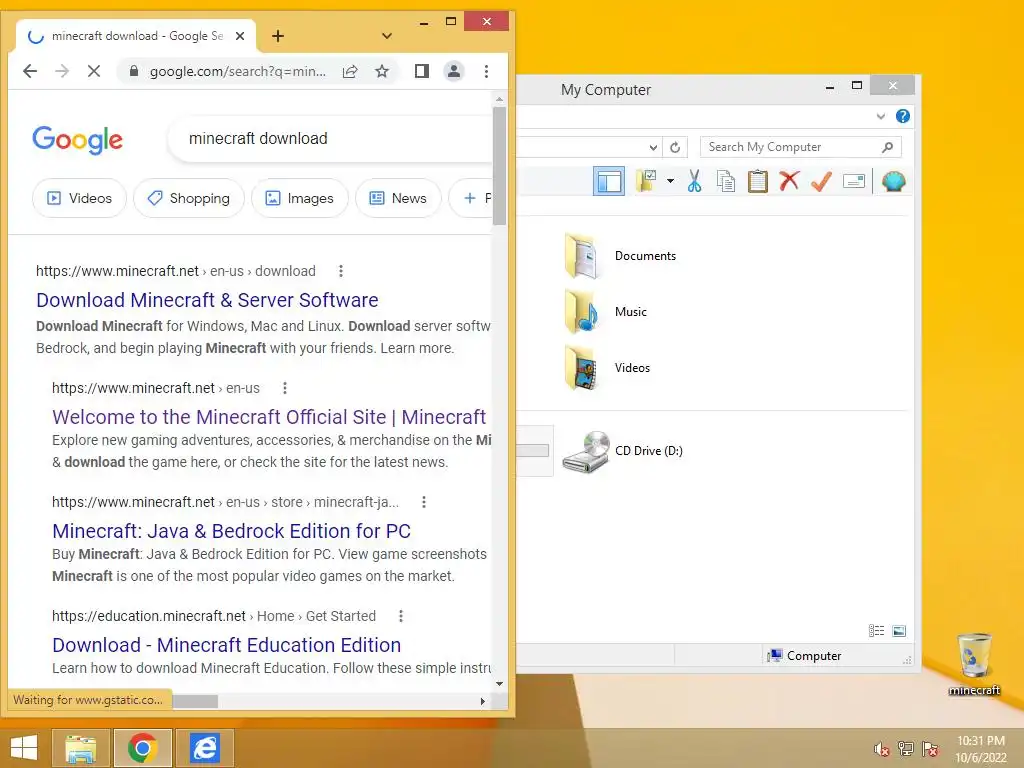
Task: Click the muted volume tray icon
Action: point(881,749)
